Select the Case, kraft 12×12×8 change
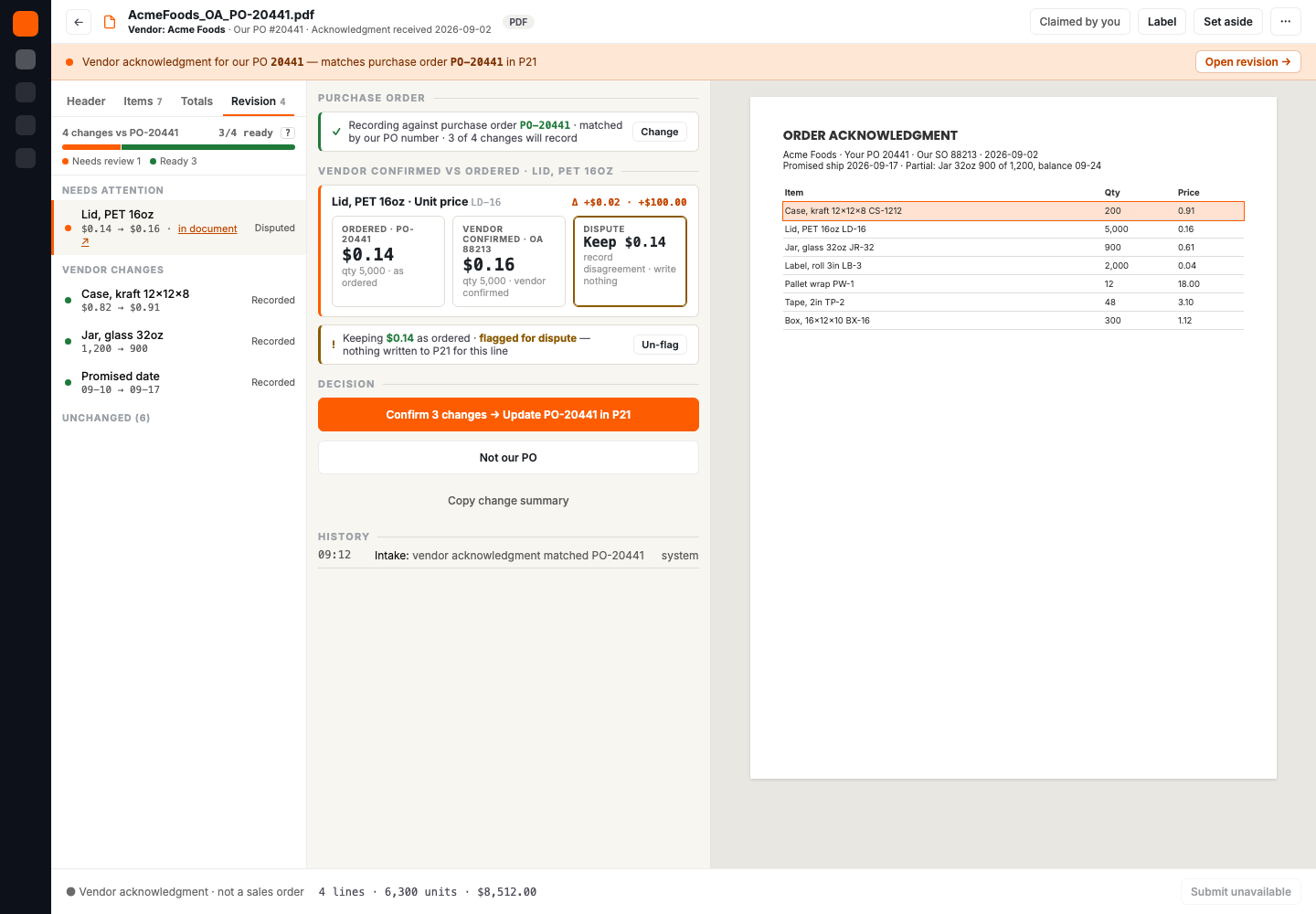 (179, 300)
